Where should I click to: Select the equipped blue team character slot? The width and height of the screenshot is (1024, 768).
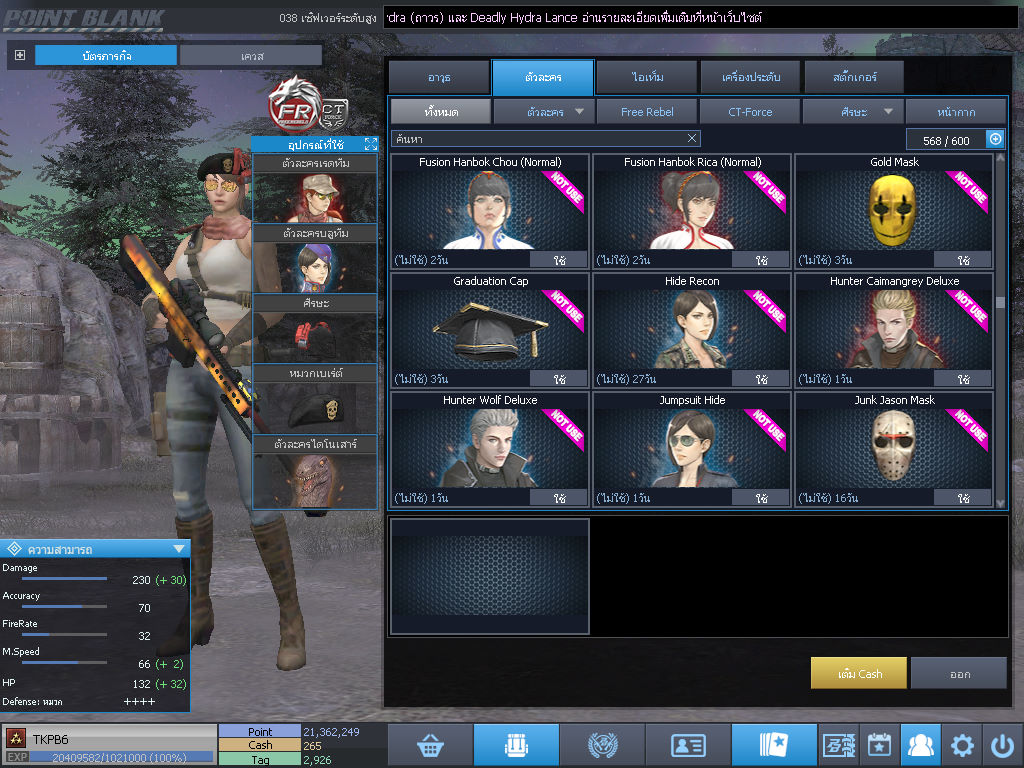click(x=315, y=267)
